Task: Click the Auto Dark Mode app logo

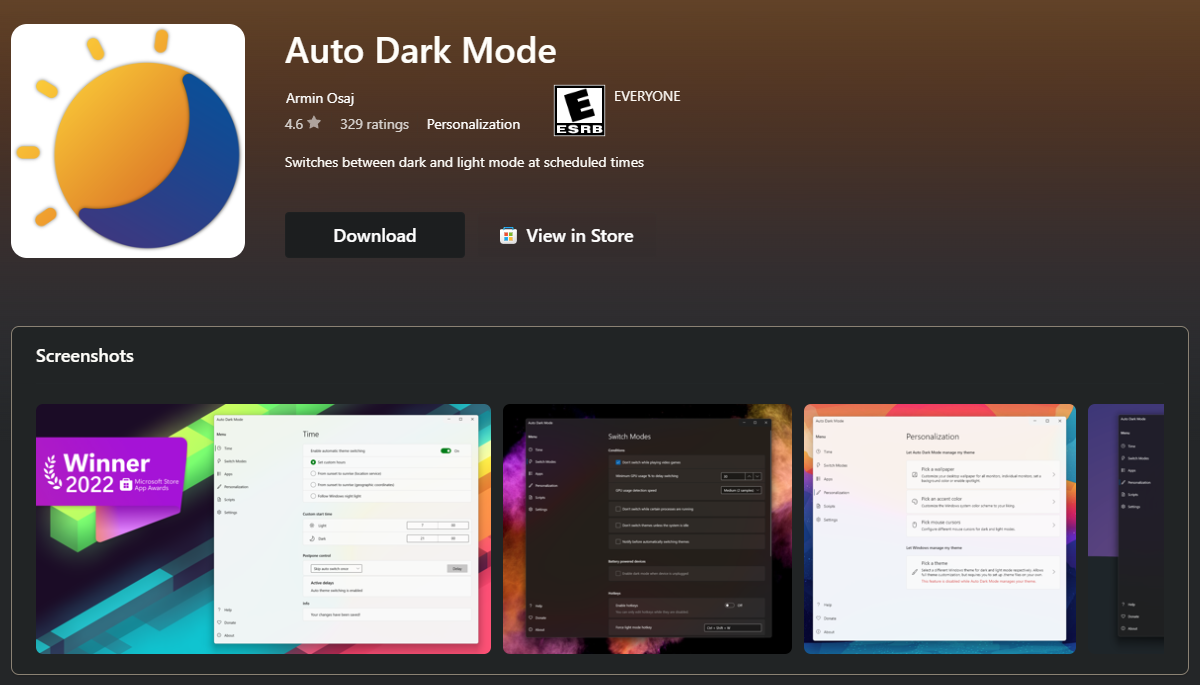Action: pyautogui.click(x=128, y=141)
